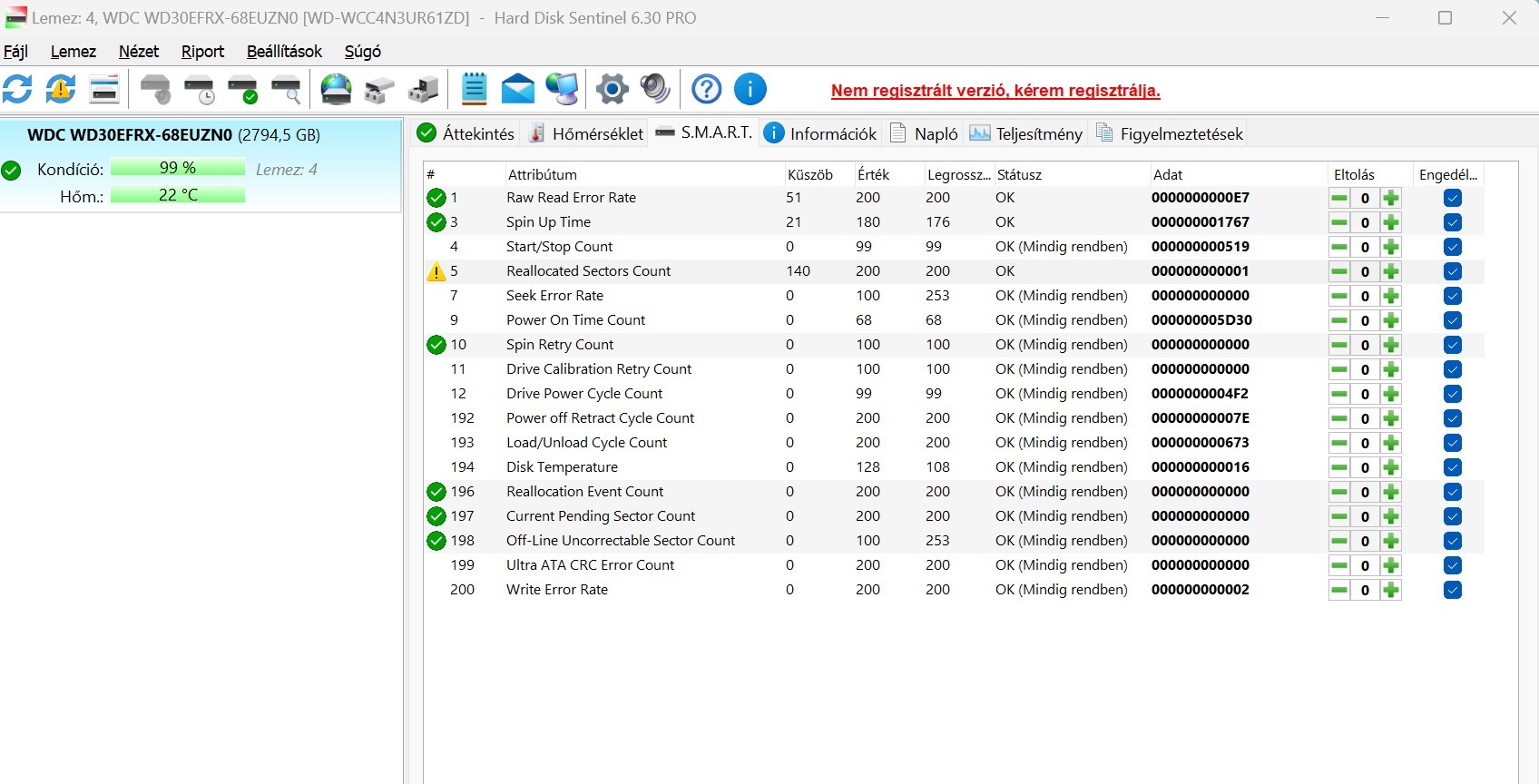Click the blue envelope email icon
The width and height of the screenshot is (1539, 784).
518,89
